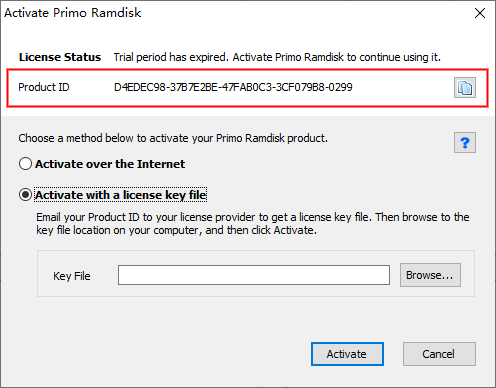Close the Activate Primo Ramdisk dialog
Screen dimensions: 496x388
click(480, 13)
